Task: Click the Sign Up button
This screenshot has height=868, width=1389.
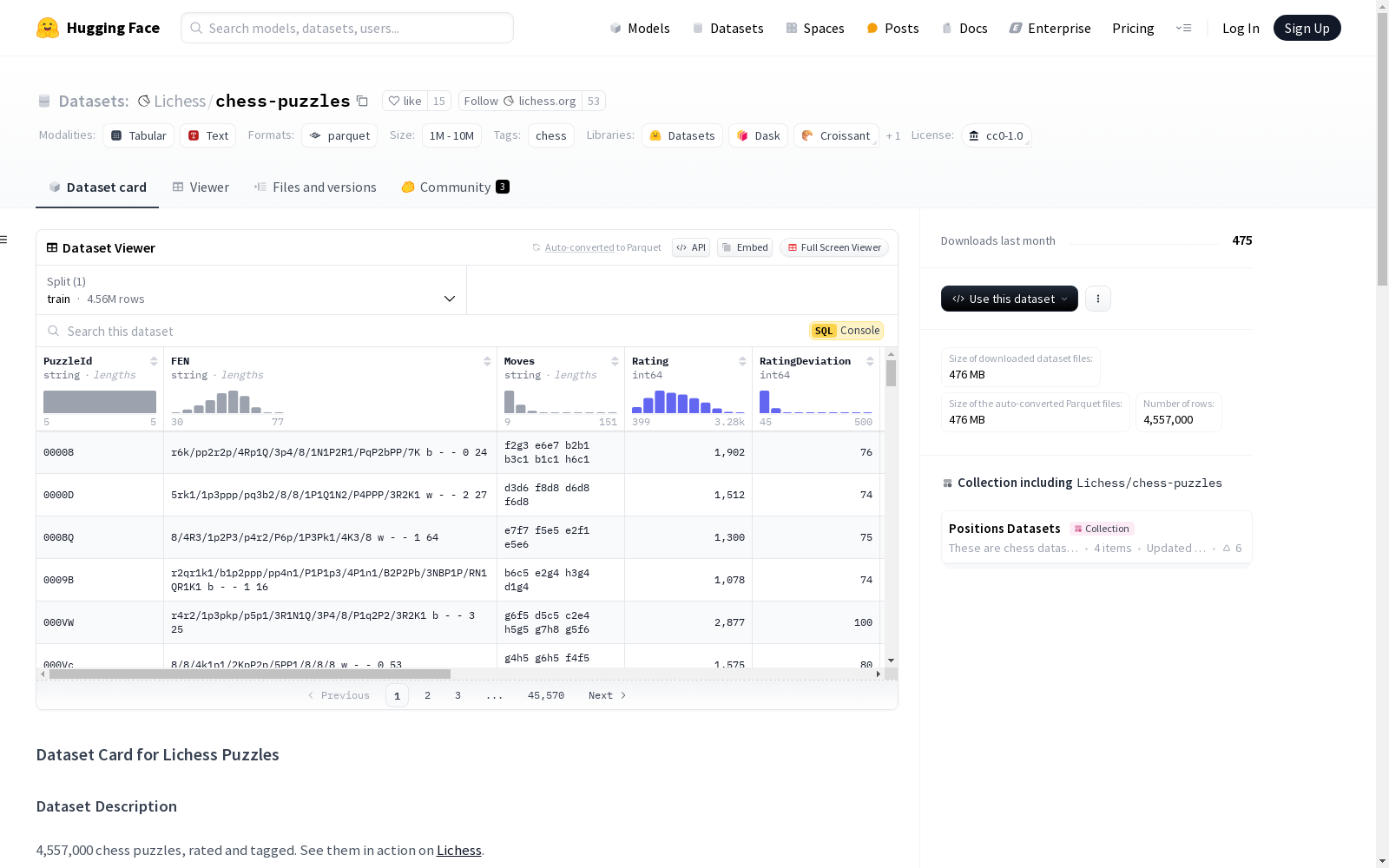Action: [x=1307, y=28]
